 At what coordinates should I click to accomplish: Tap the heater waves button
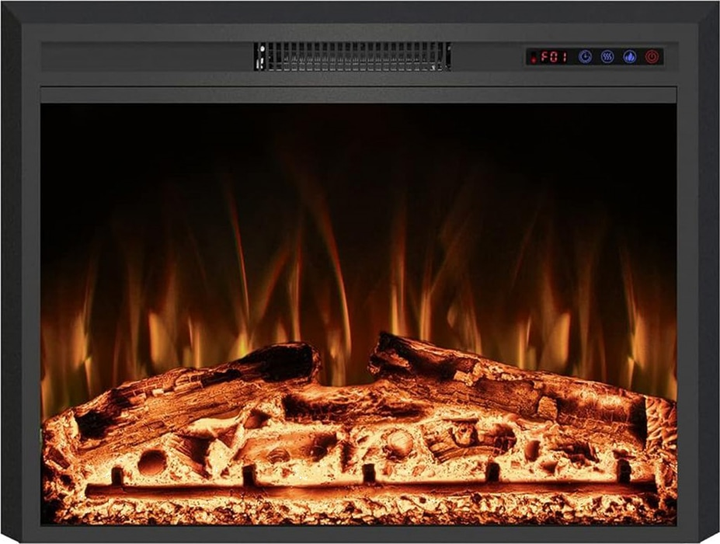pyautogui.click(x=607, y=57)
